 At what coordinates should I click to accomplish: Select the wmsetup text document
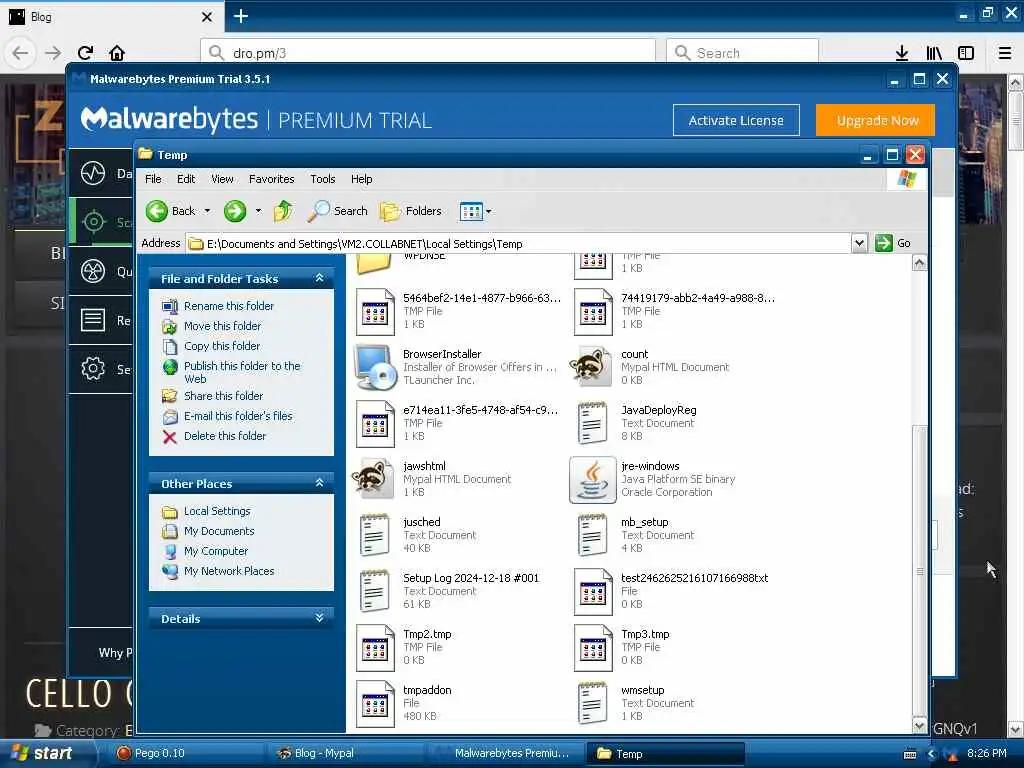point(592,703)
